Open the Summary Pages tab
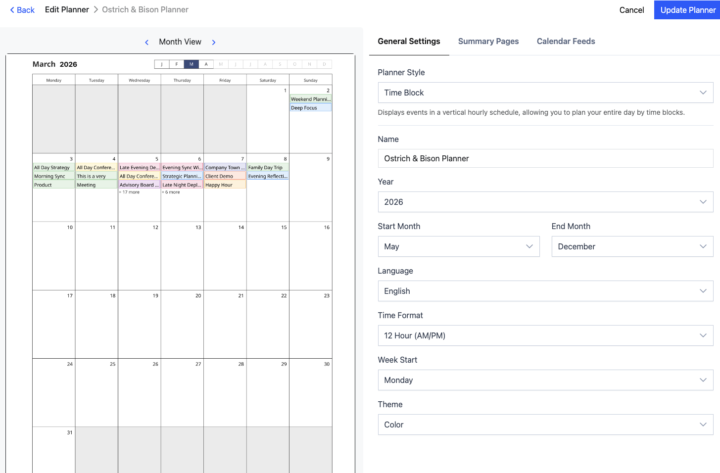Image resolution: width=720 pixels, height=473 pixels. click(488, 41)
